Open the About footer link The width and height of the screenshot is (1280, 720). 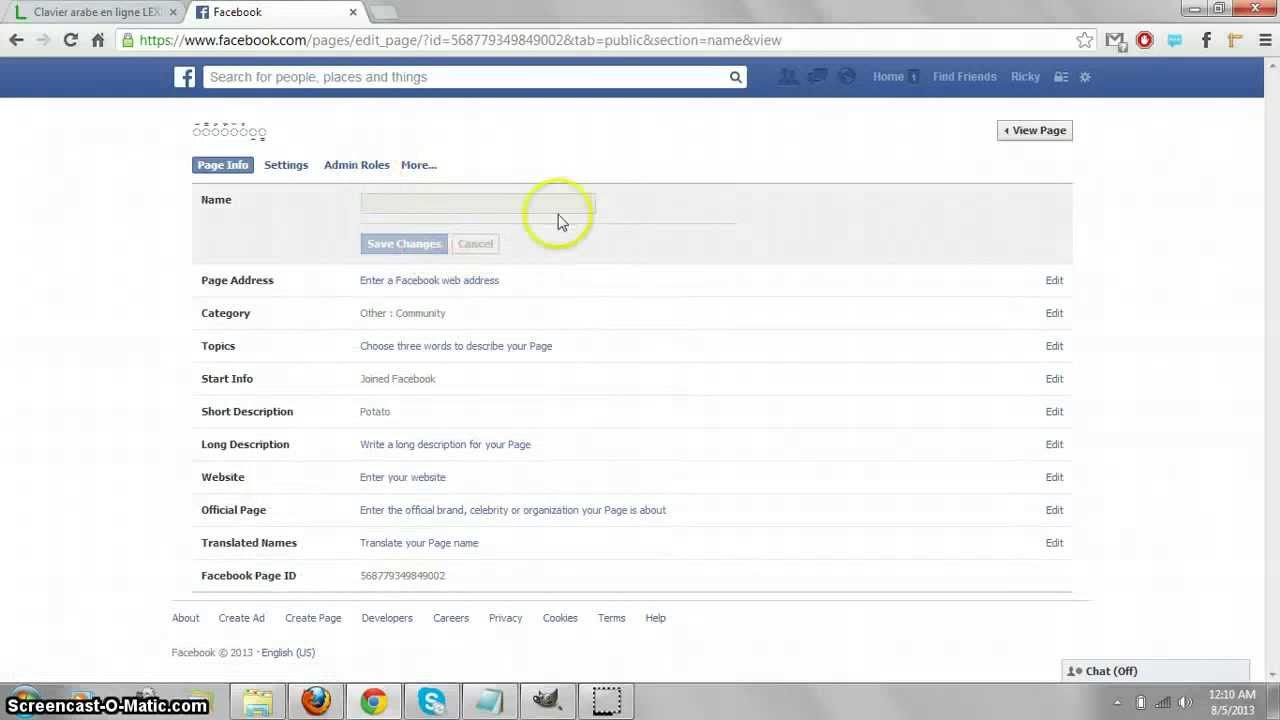pyautogui.click(x=185, y=618)
